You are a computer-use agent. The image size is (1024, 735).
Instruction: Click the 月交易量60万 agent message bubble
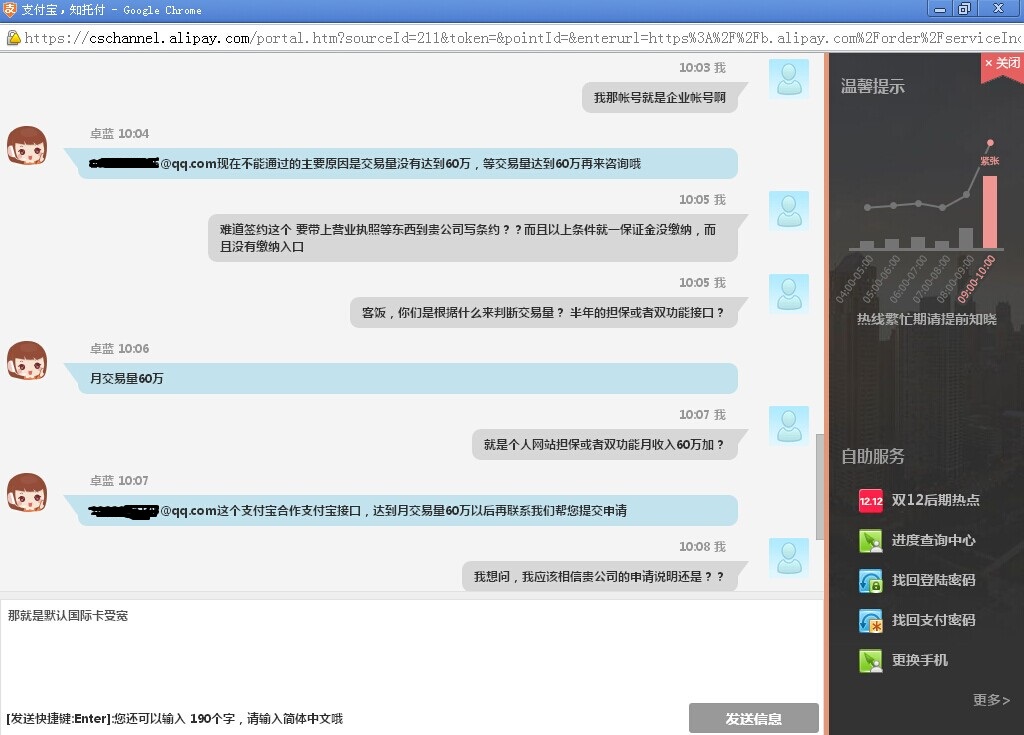click(x=400, y=379)
